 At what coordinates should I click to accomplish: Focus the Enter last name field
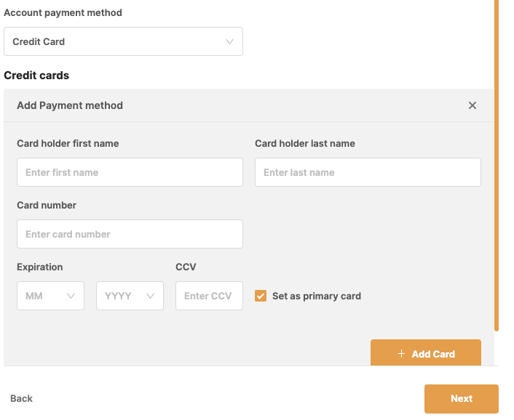pyautogui.click(x=368, y=172)
